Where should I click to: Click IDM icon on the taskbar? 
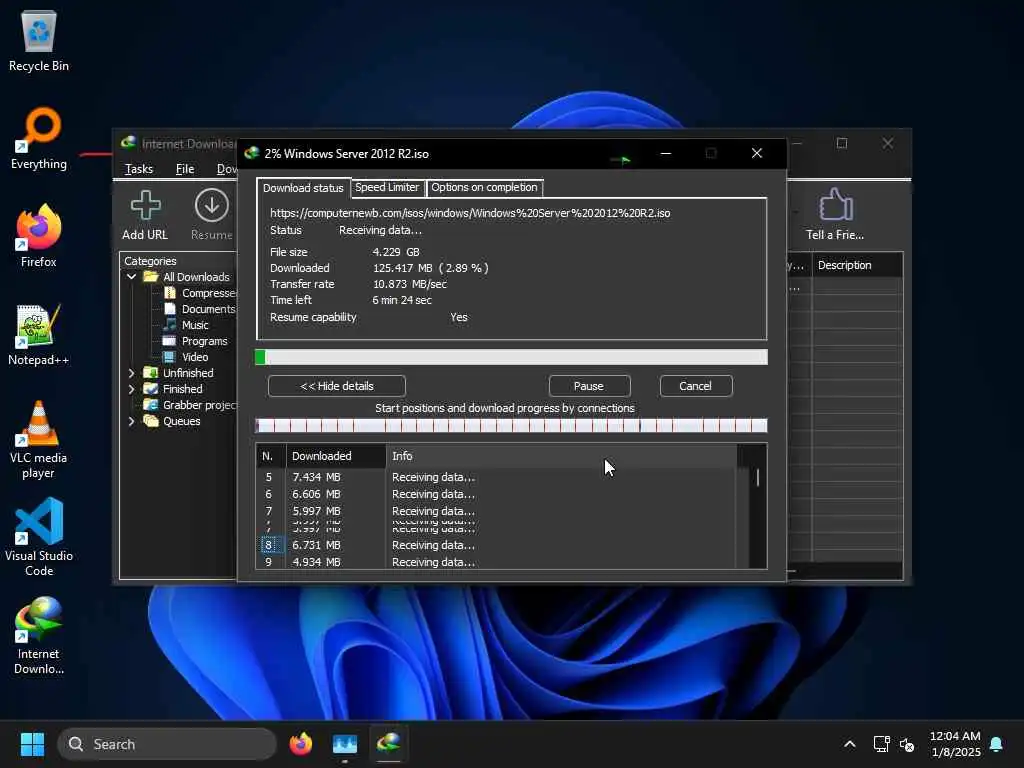tap(389, 744)
